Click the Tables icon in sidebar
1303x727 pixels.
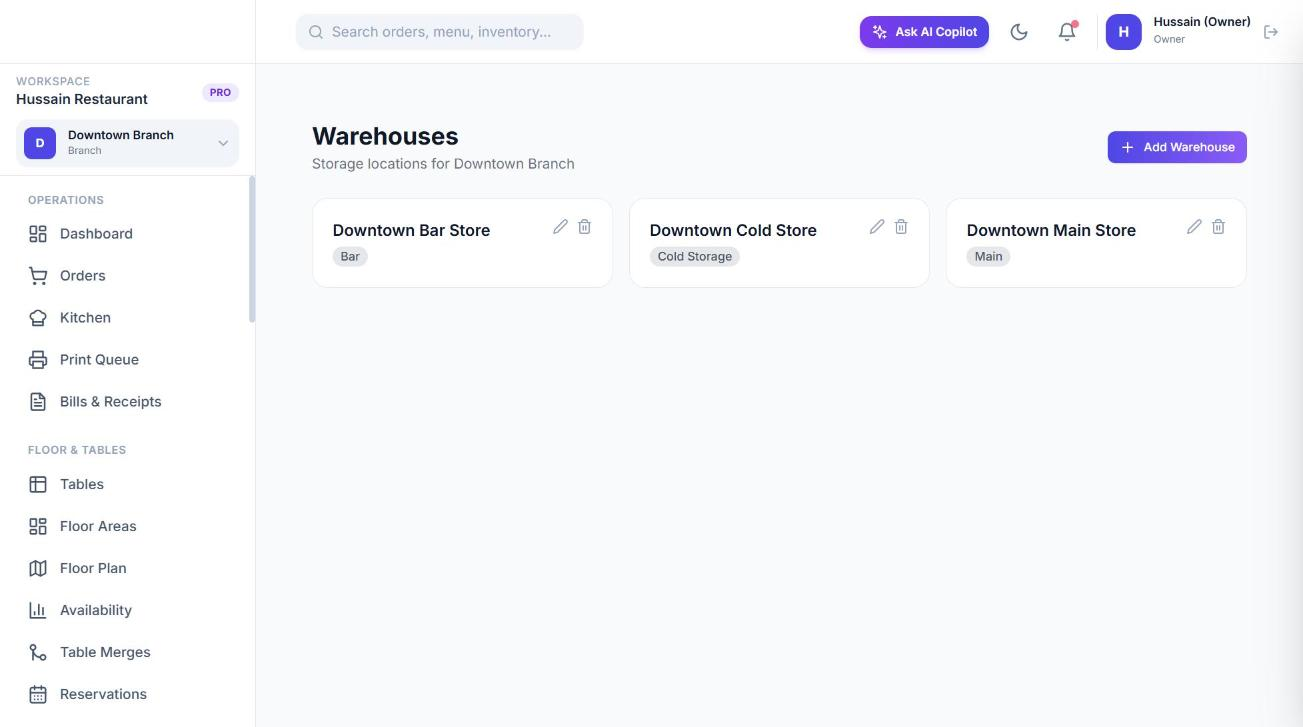pyautogui.click(x=38, y=484)
